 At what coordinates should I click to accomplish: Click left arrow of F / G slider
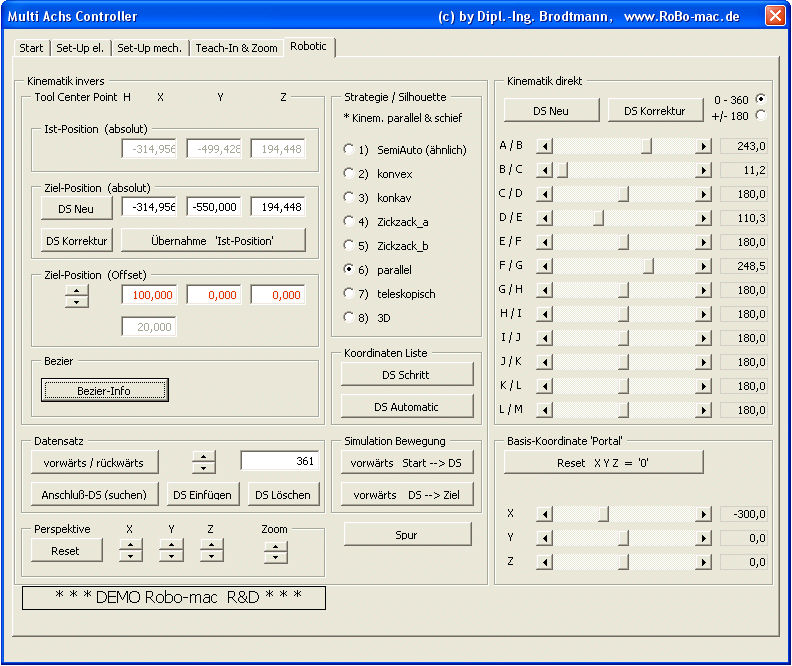545,266
